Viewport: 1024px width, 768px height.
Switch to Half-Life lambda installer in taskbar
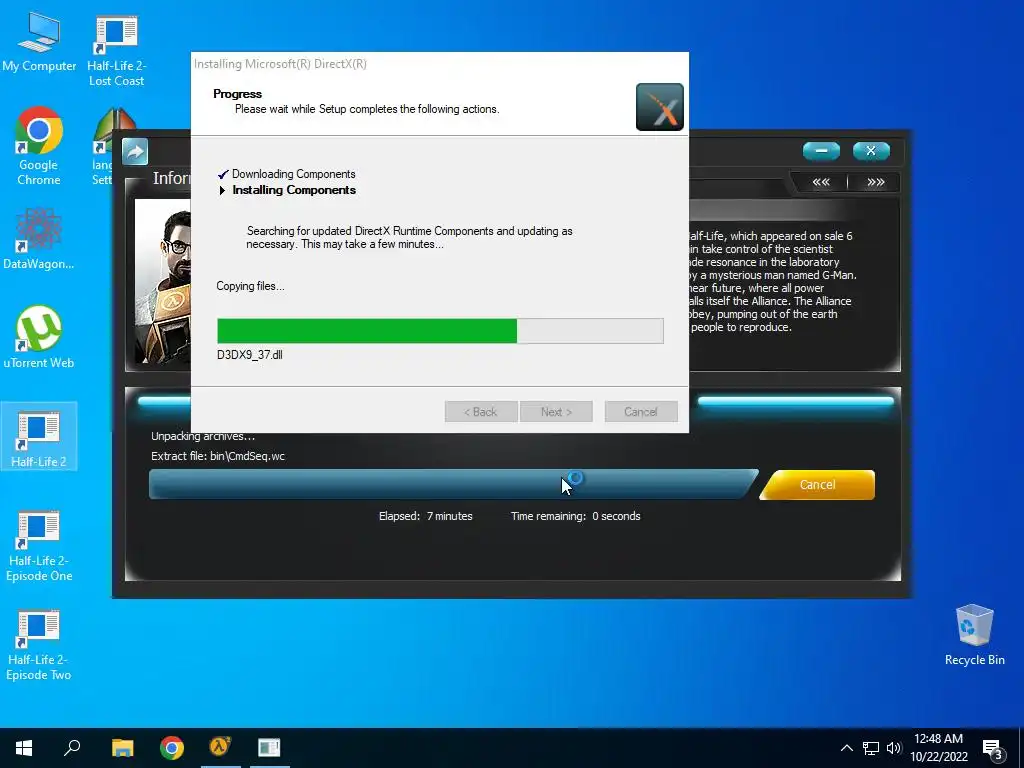(221, 748)
